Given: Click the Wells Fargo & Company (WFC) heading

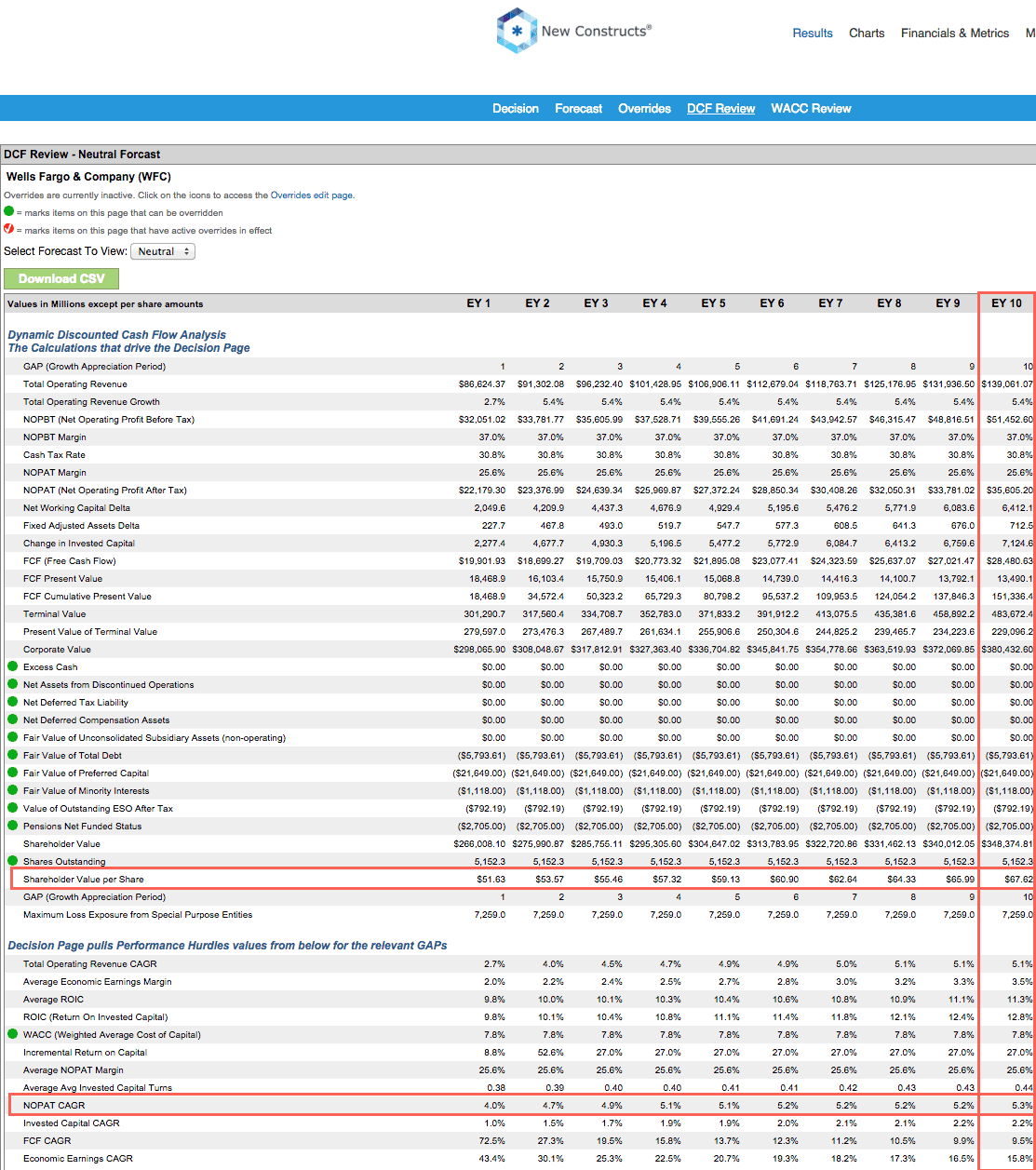Looking at the screenshot, I should click(88, 176).
